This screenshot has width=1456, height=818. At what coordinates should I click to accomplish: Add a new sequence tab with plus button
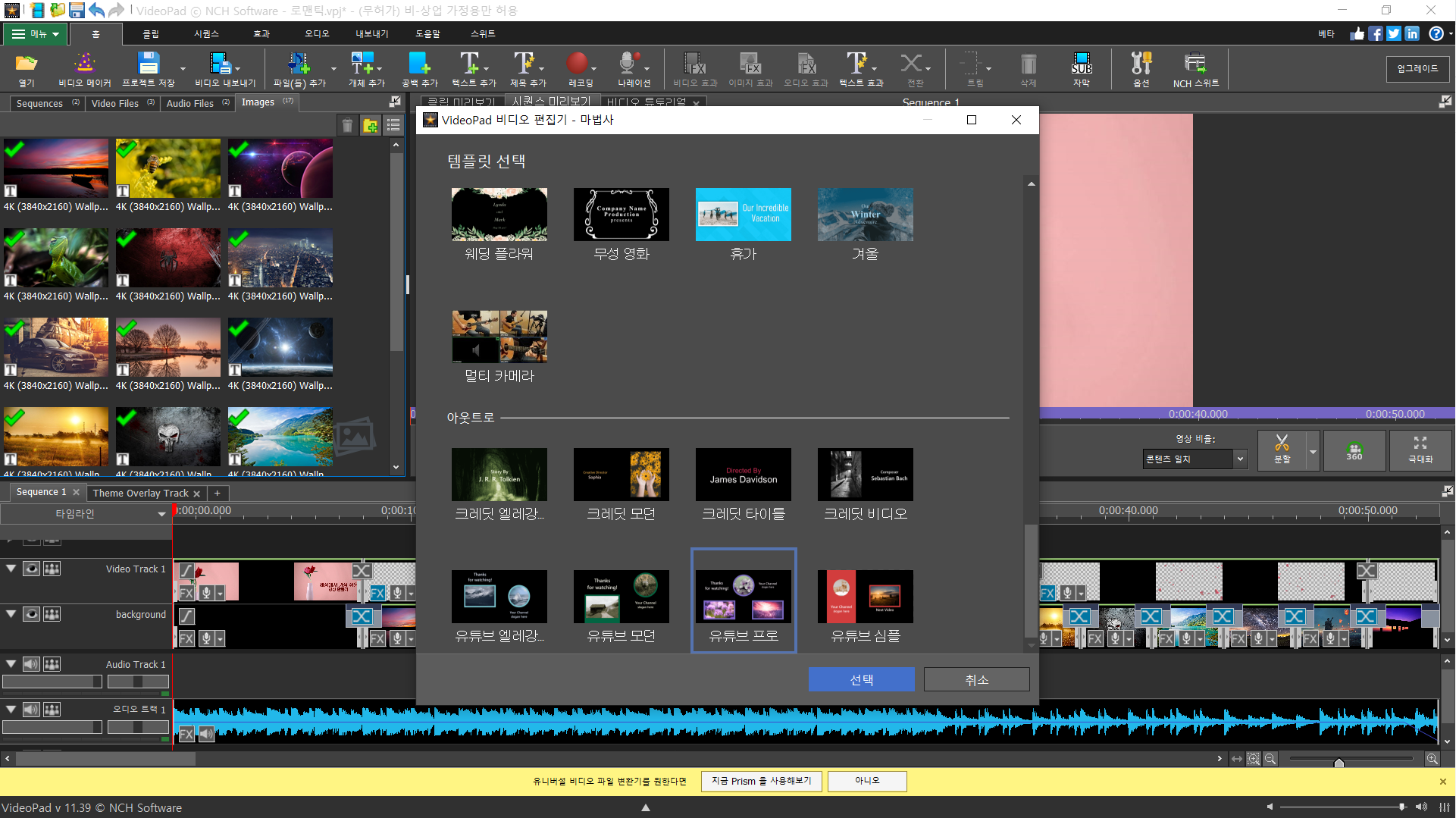(218, 493)
